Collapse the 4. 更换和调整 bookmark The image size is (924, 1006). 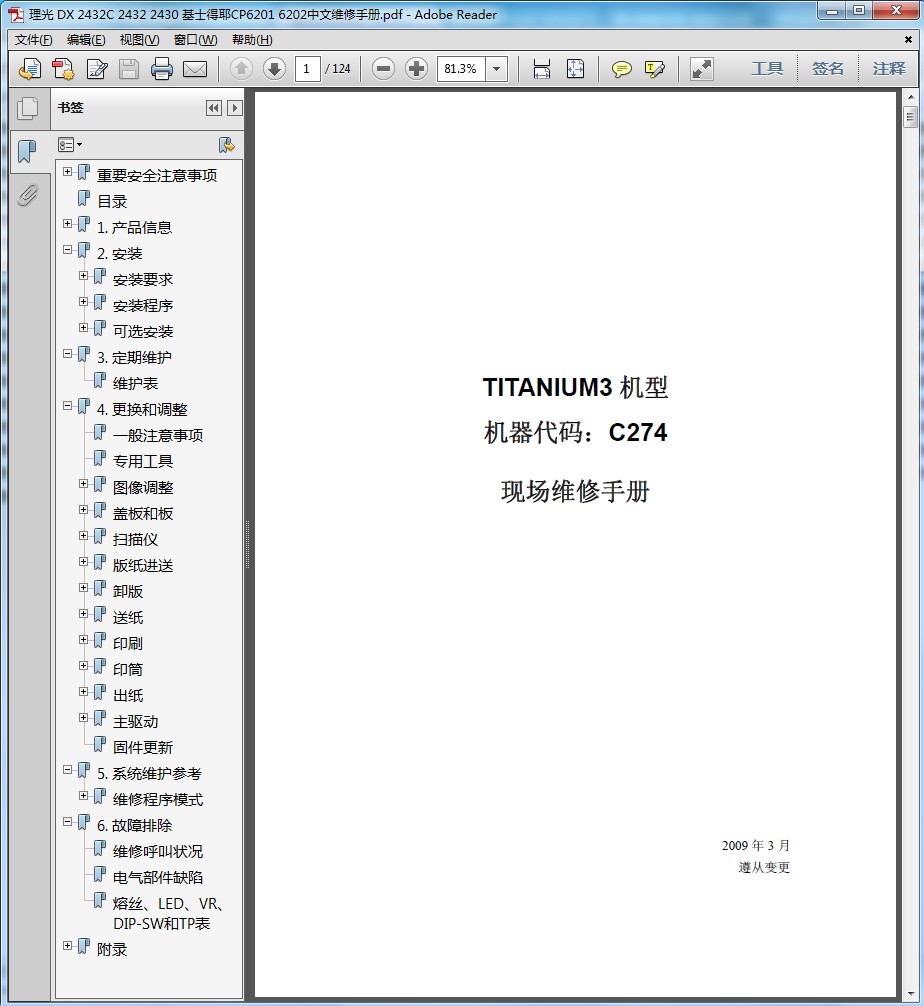(x=68, y=406)
